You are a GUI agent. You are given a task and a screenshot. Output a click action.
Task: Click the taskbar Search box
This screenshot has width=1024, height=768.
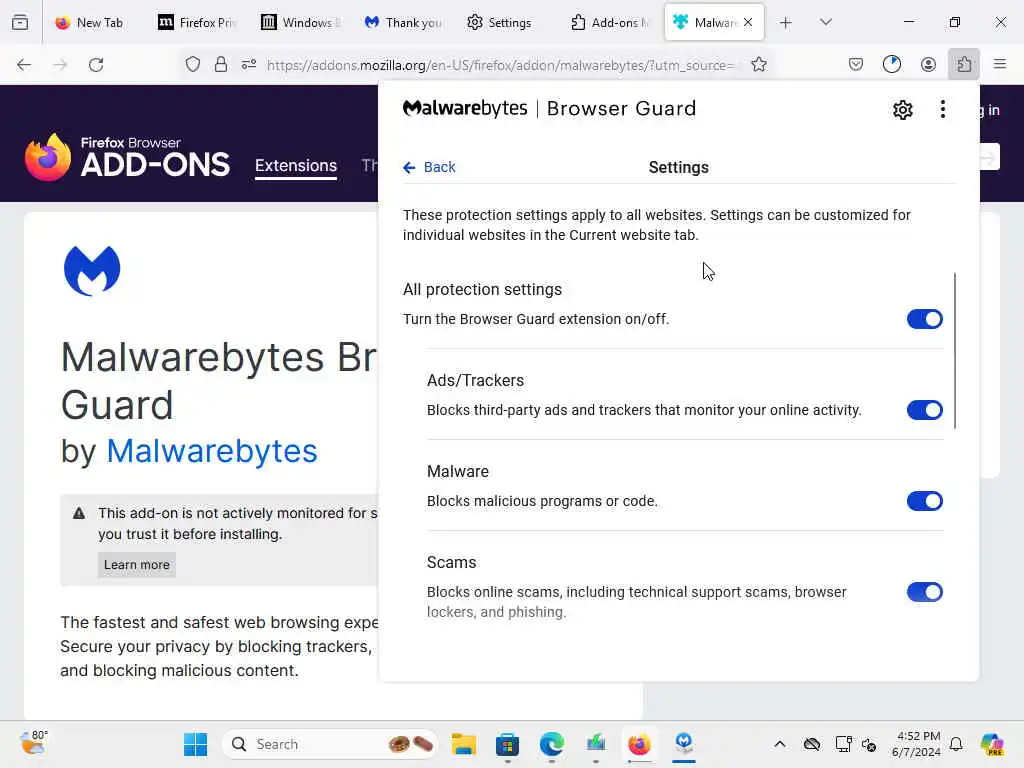(x=330, y=744)
